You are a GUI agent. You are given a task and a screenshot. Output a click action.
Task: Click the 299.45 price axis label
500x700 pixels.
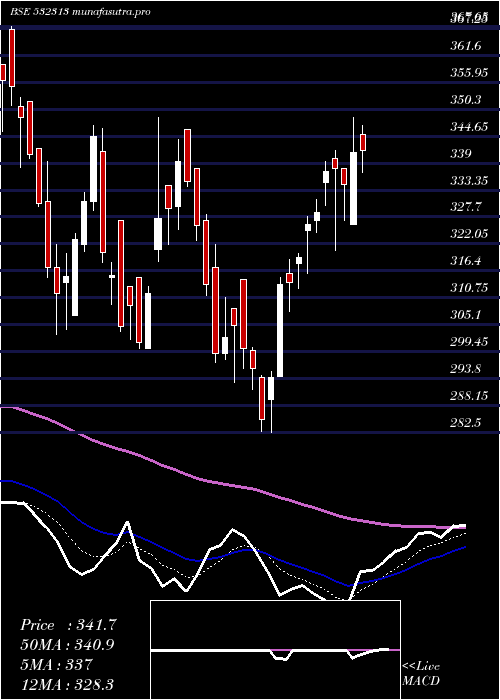tap(469, 342)
